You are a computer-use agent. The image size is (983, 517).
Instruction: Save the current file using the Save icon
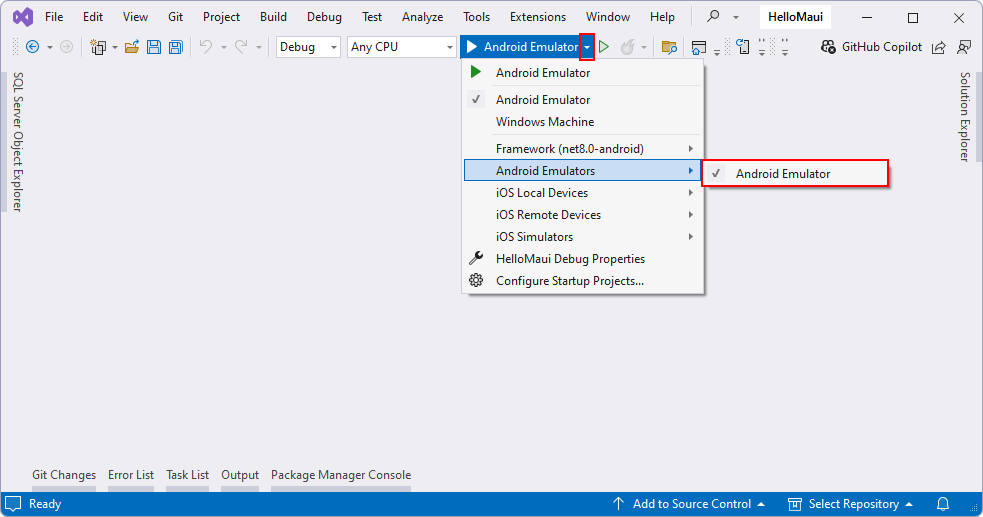[154, 47]
